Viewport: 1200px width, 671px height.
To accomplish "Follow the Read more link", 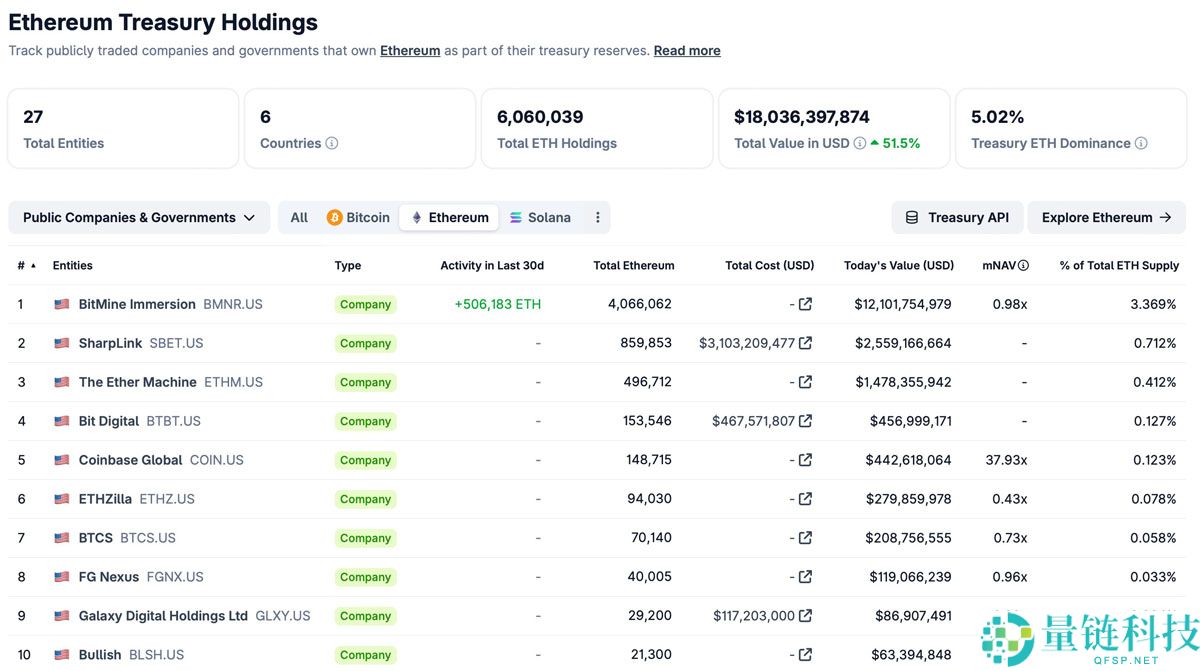I will pos(687,50).
